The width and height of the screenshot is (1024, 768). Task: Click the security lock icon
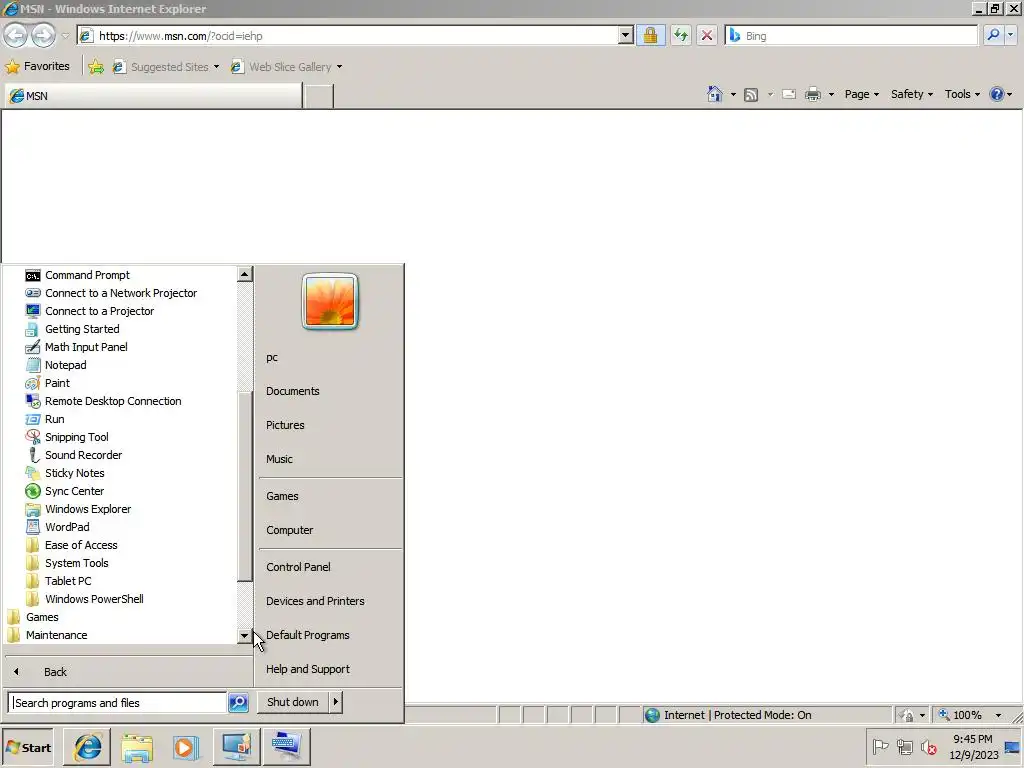click(650, 35)
